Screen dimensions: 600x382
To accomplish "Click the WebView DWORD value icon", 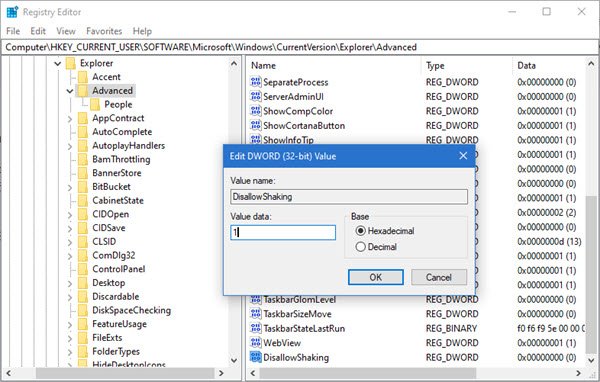I will click(255, 343).
